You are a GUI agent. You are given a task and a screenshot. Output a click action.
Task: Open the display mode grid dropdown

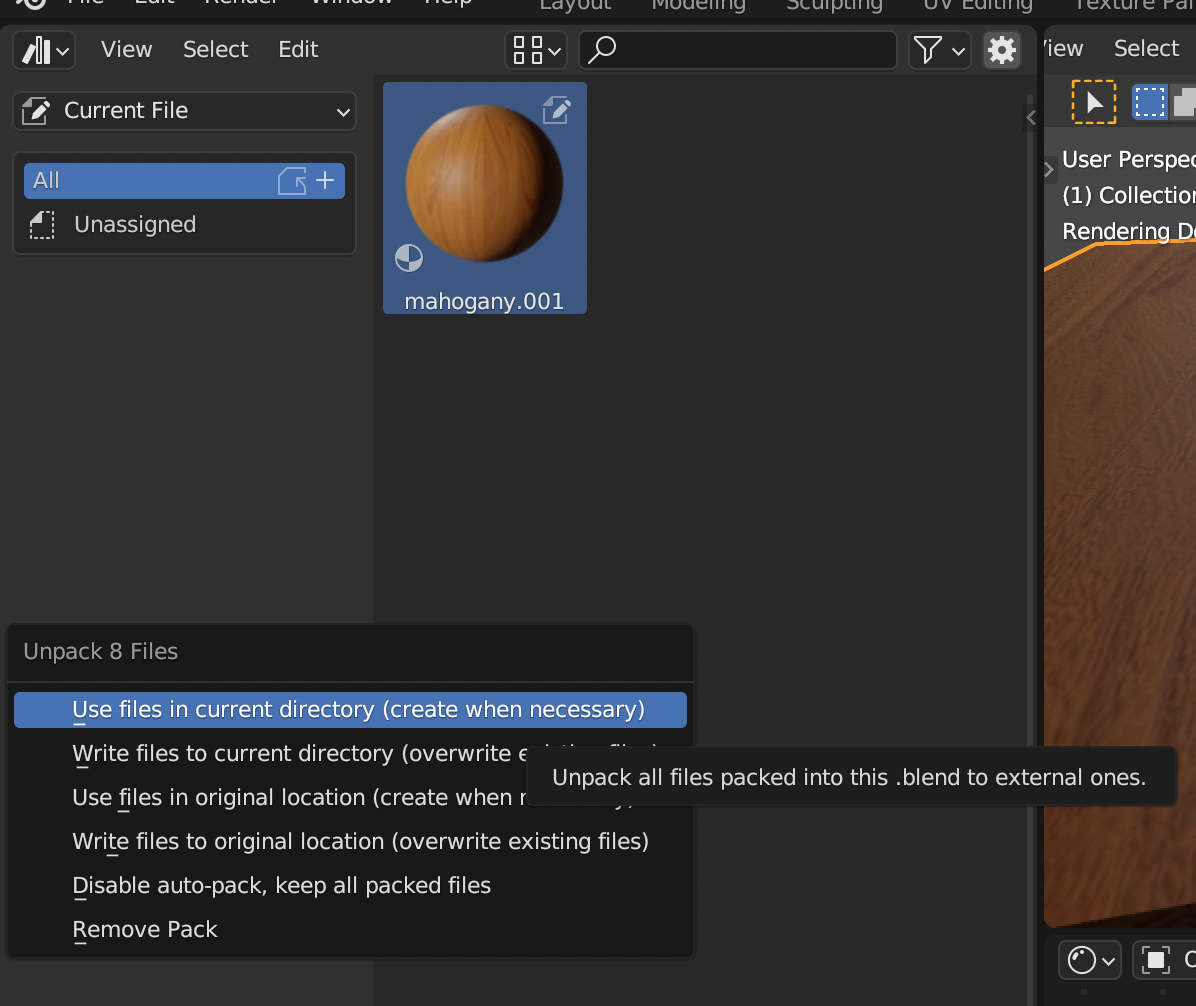[537, 50]
